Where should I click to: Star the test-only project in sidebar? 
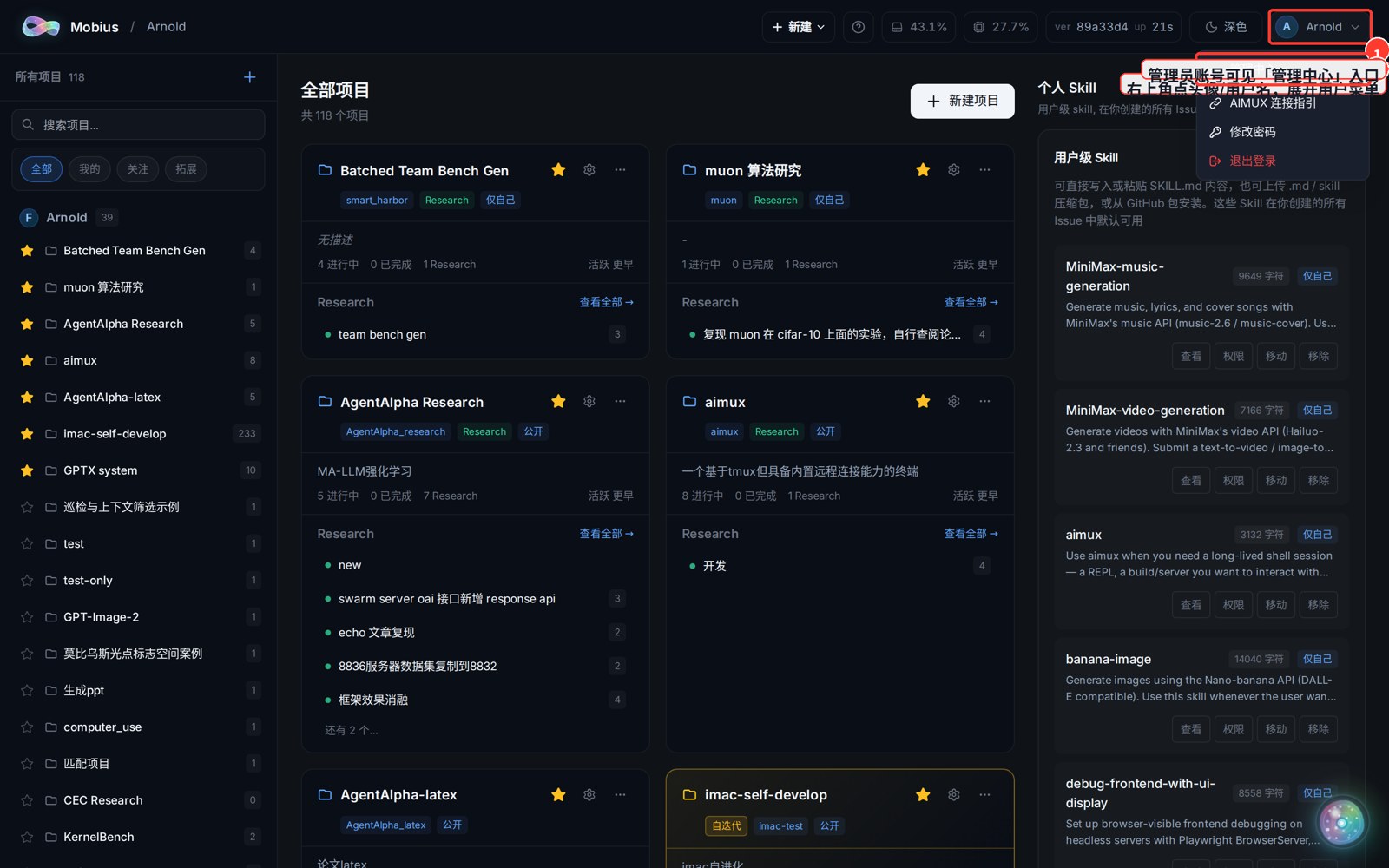tap(27, 580)
